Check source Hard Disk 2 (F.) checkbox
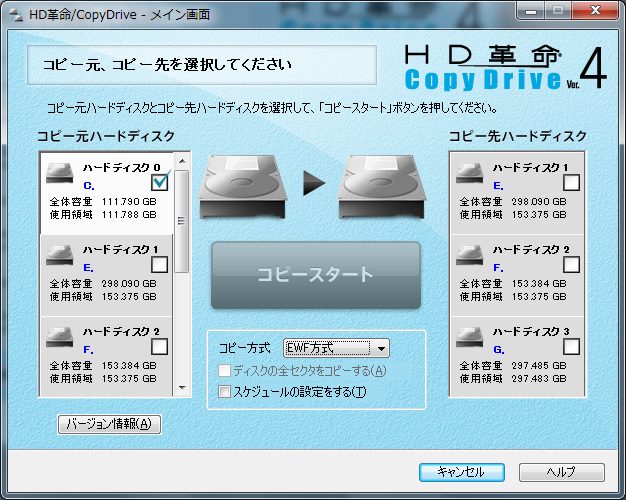 coord(160,347)
